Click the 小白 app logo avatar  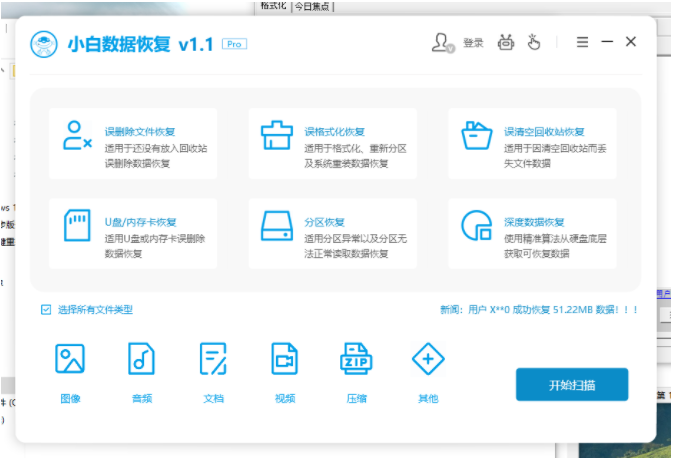pos(44,44)
